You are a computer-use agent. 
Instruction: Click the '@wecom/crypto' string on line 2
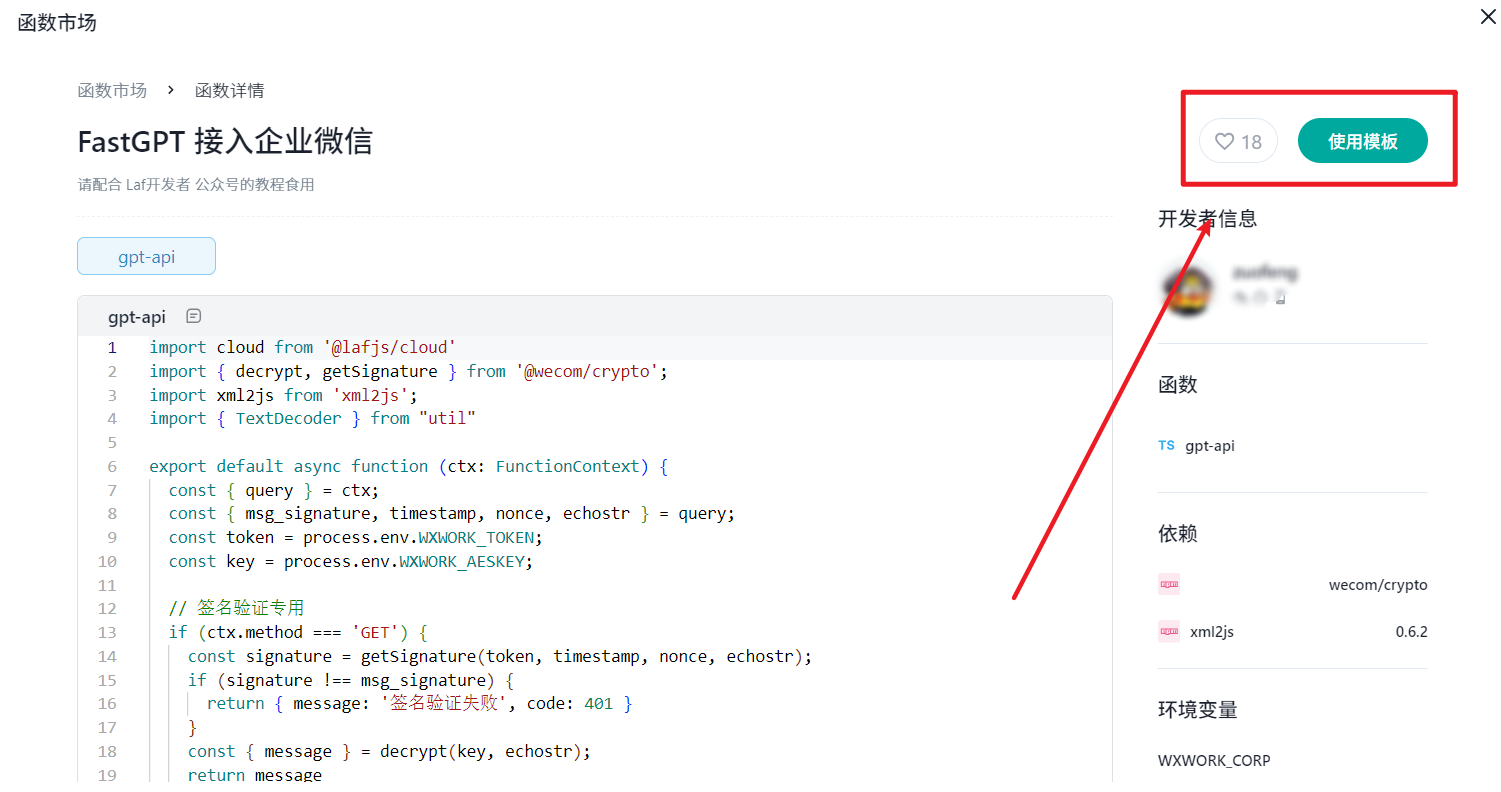(x=586, y=371)
